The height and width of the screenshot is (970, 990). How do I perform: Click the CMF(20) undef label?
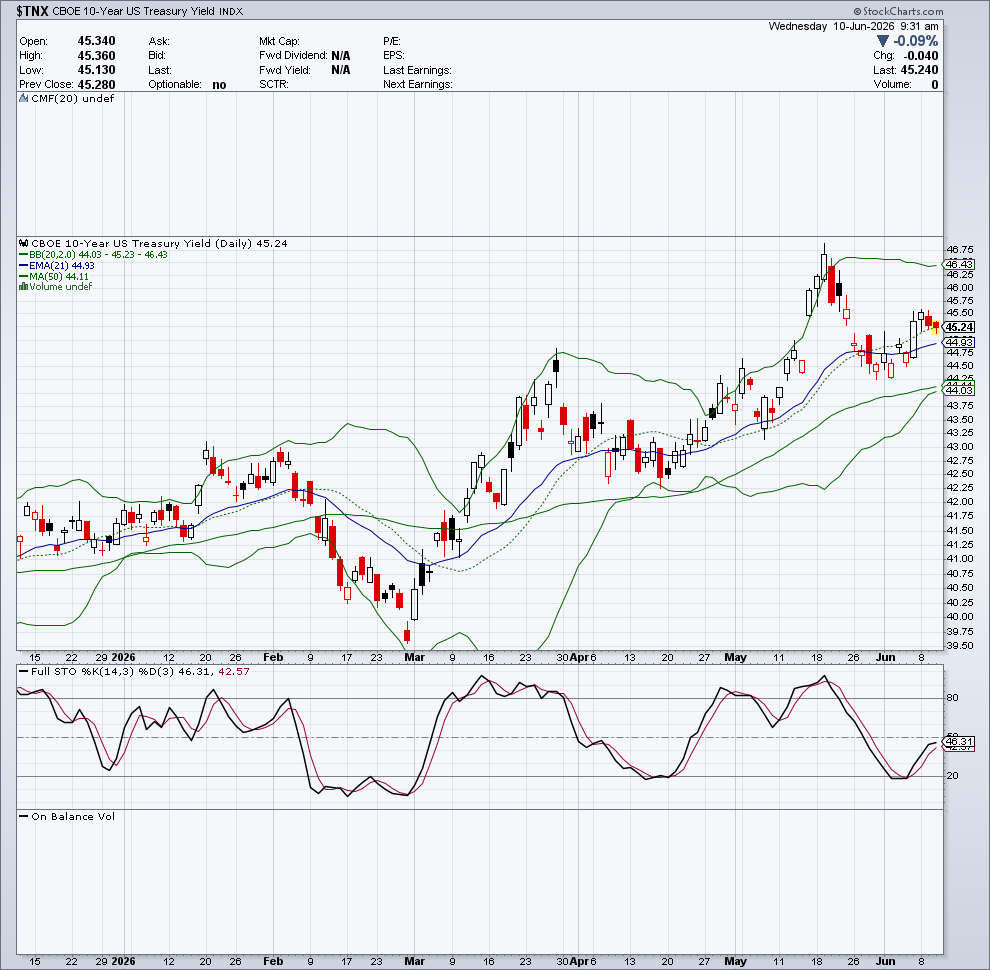(73, 99)
